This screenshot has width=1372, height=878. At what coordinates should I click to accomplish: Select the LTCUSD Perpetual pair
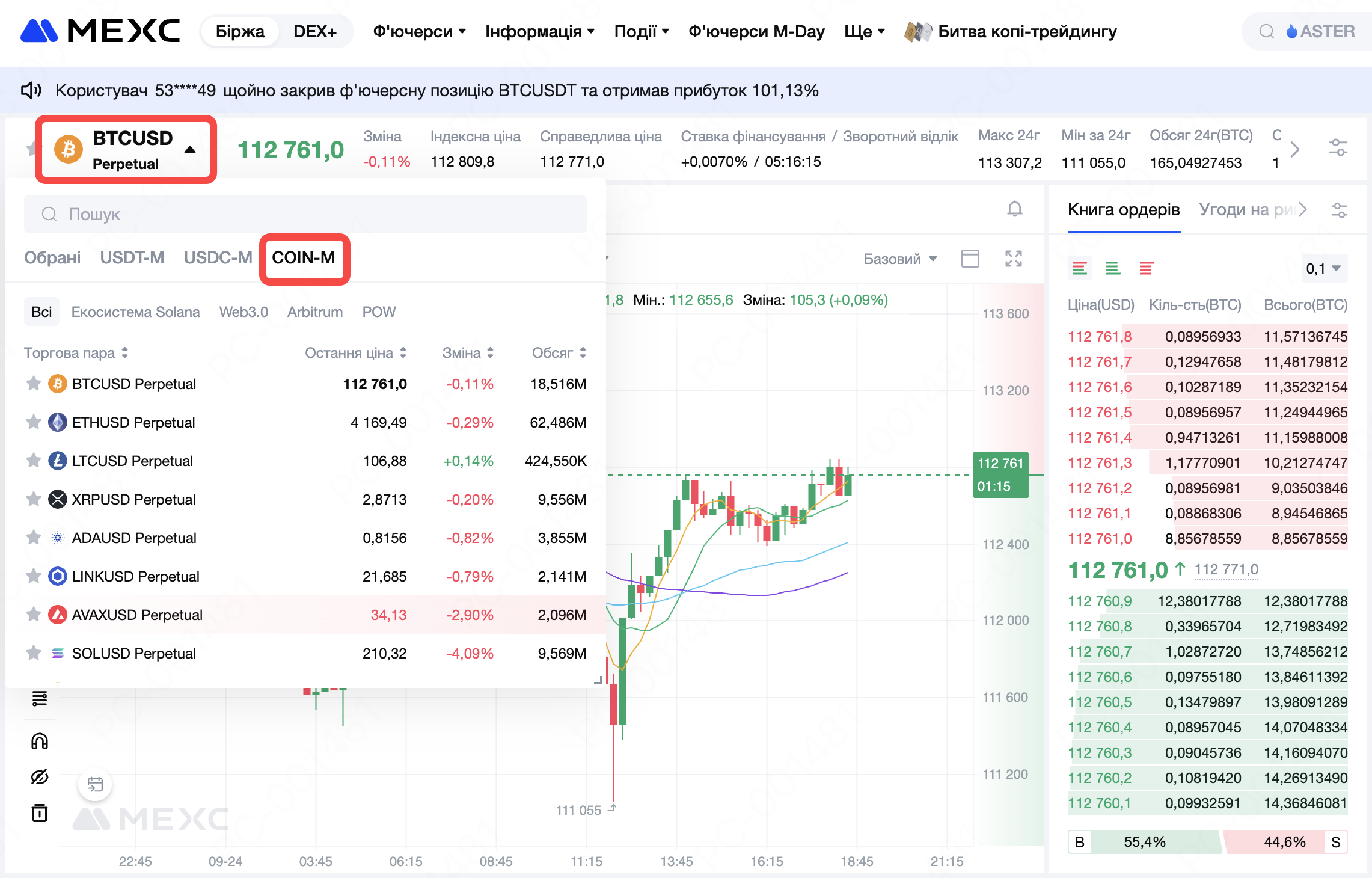point(132,461)
